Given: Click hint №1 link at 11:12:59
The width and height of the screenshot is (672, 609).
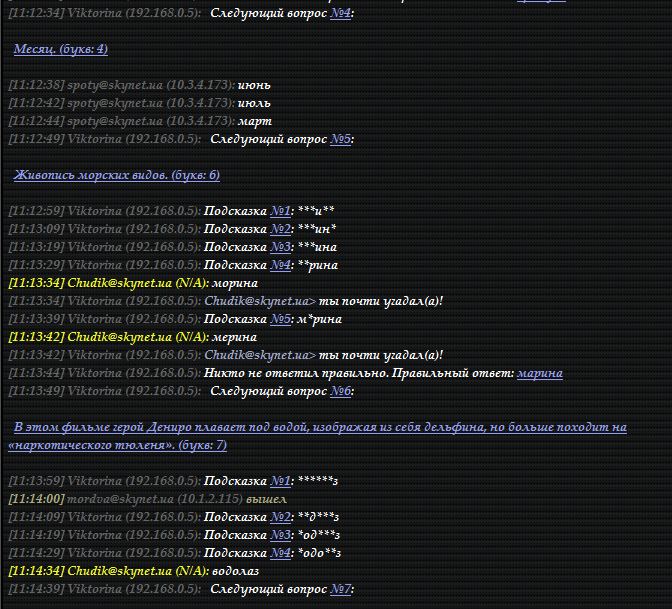Looking at the screenshot, I should click(x=281, y=211).
